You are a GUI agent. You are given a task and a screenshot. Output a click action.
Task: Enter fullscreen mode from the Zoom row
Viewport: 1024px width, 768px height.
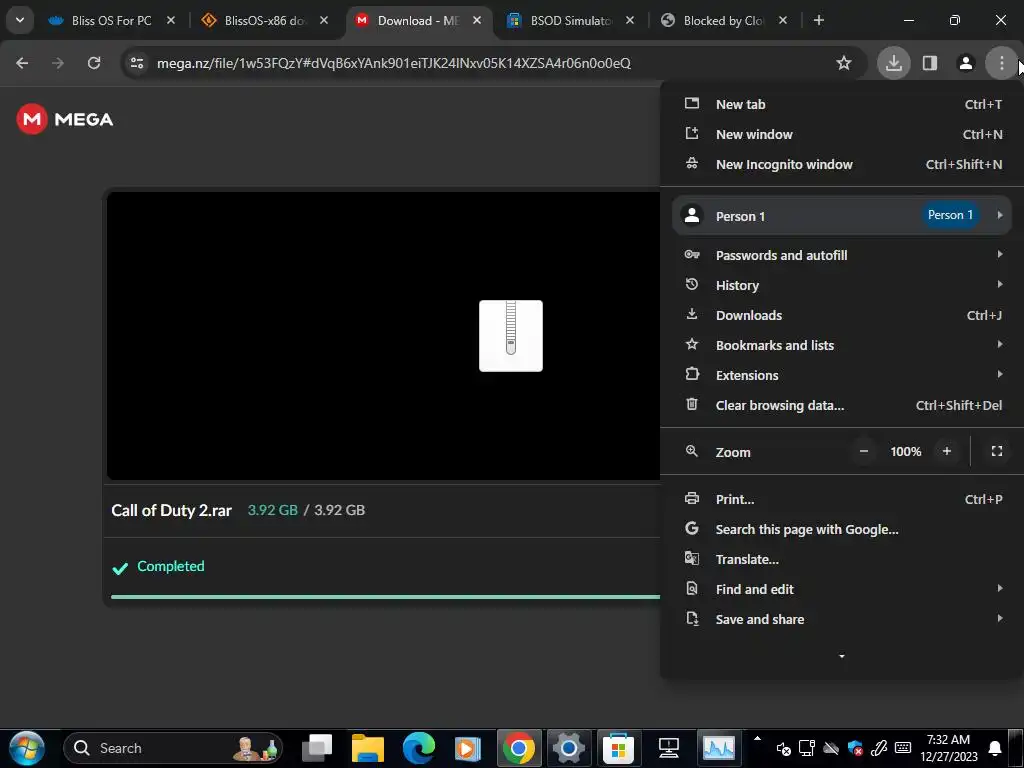coord(997,451)
